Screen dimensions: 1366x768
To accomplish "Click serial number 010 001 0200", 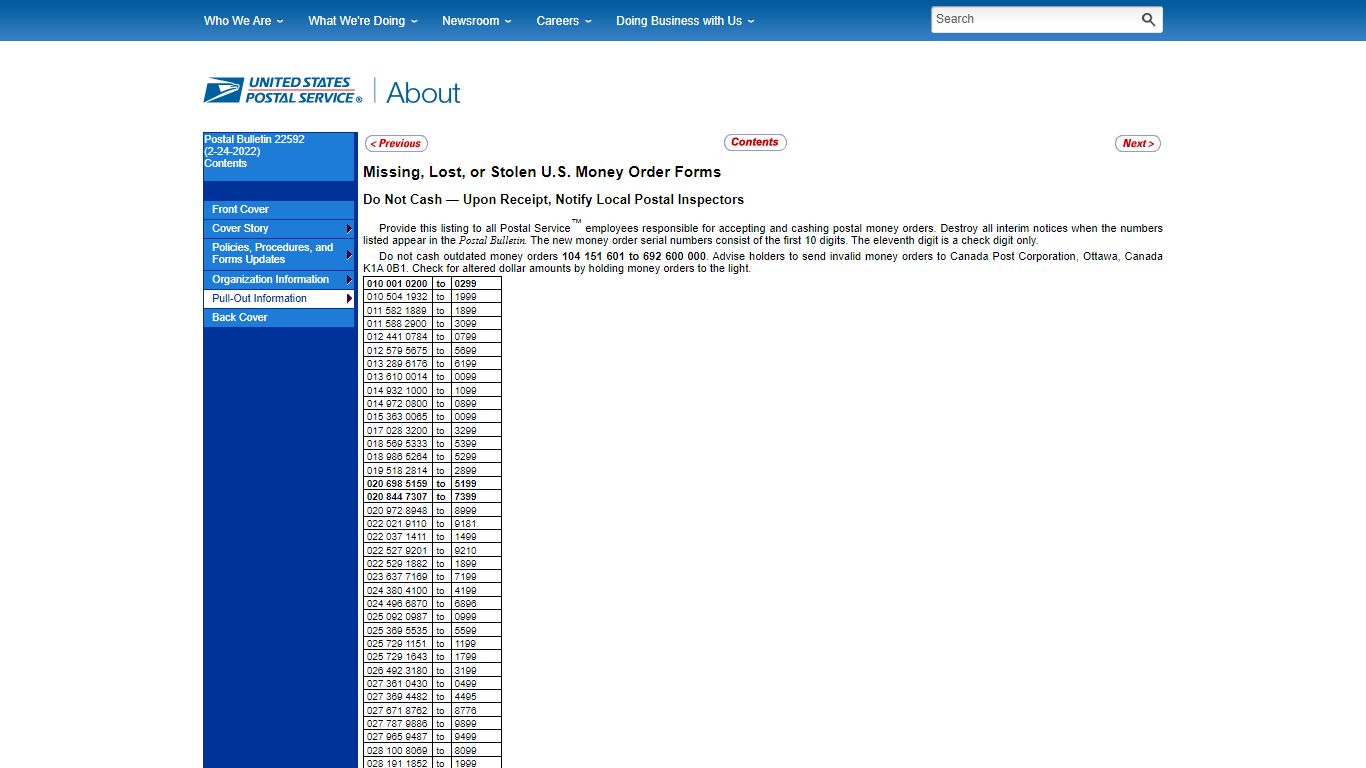I will 397,284.
